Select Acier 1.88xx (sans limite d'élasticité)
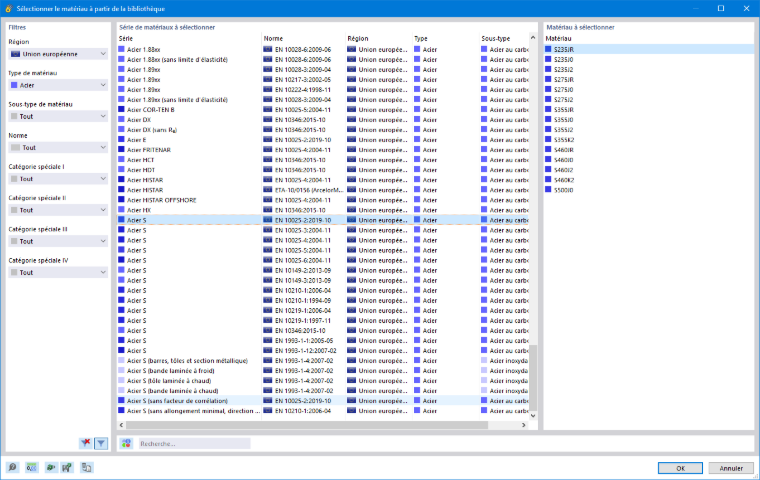This screenshot has width=760, height=480. click(x=323, y=60)
